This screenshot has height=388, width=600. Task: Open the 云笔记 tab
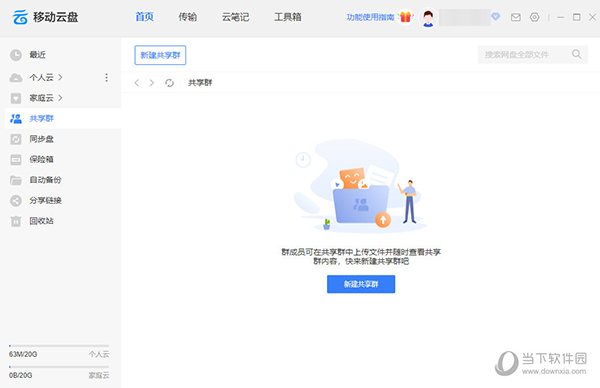coord(235,17)
